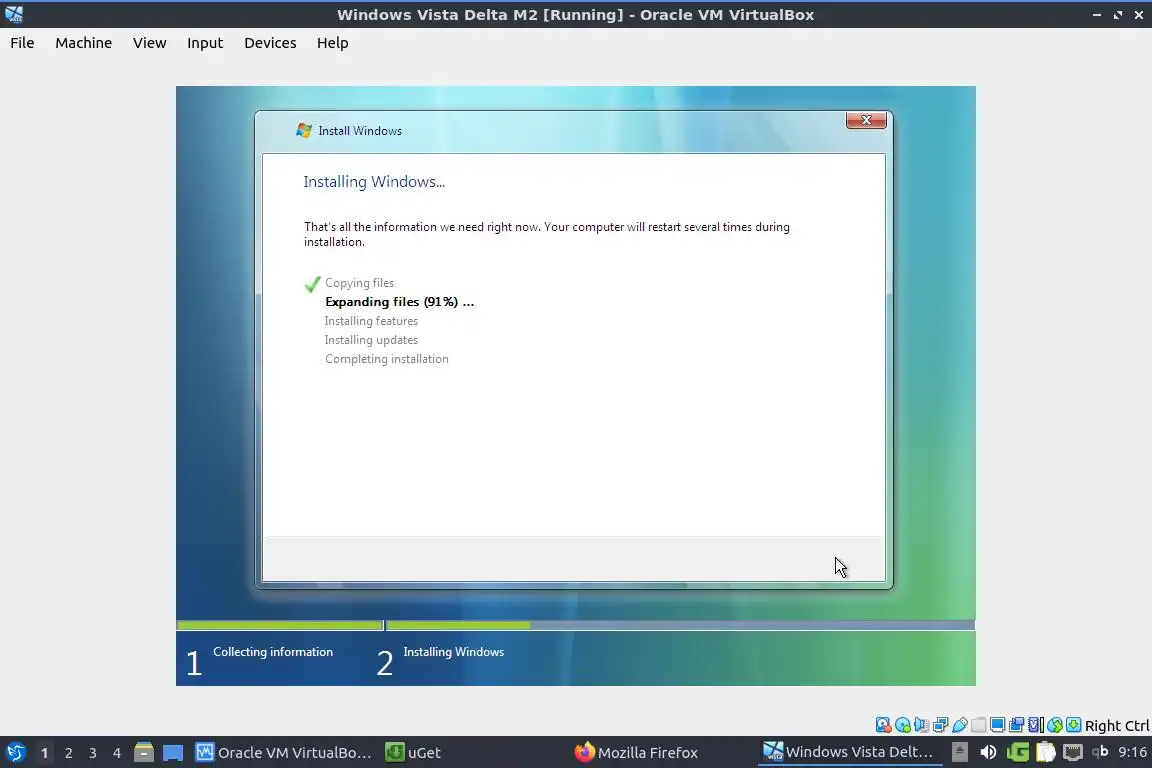Click the Installing updates step
Image resolution: width=1152 pixels, height=768 pixels.
pos(371,340)
